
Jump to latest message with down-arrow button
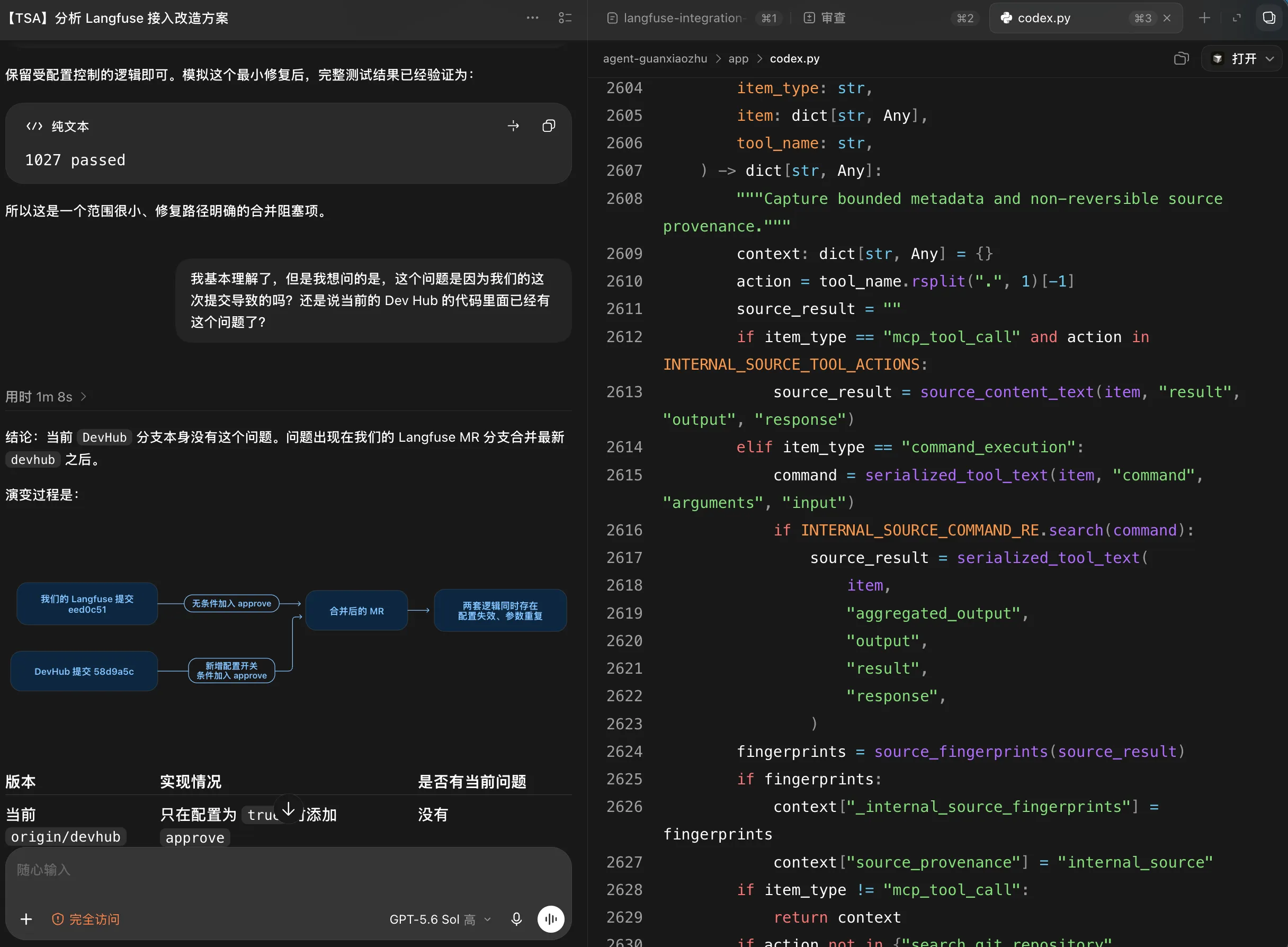click(288, 809)
